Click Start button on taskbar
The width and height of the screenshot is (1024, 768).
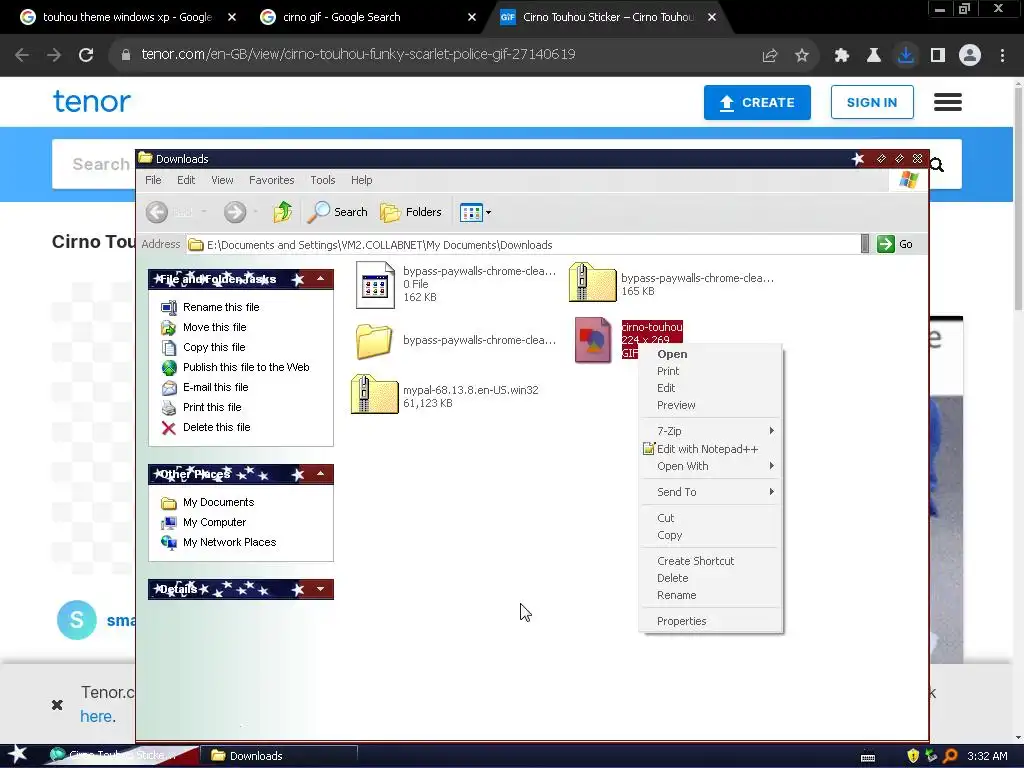pyautogui.click(x=18, y=755)
